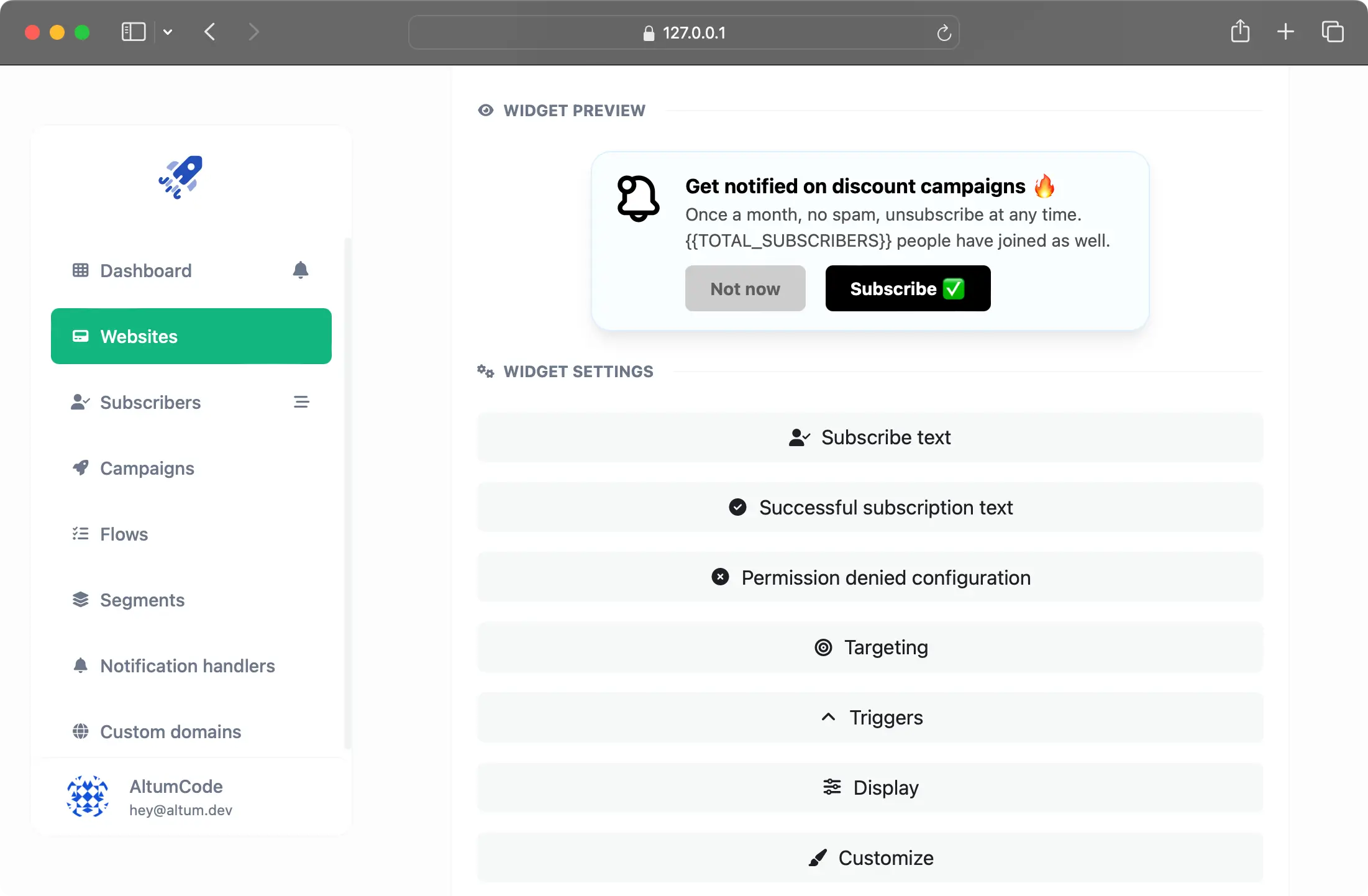Switch to the Flows section

click(124, 534)
